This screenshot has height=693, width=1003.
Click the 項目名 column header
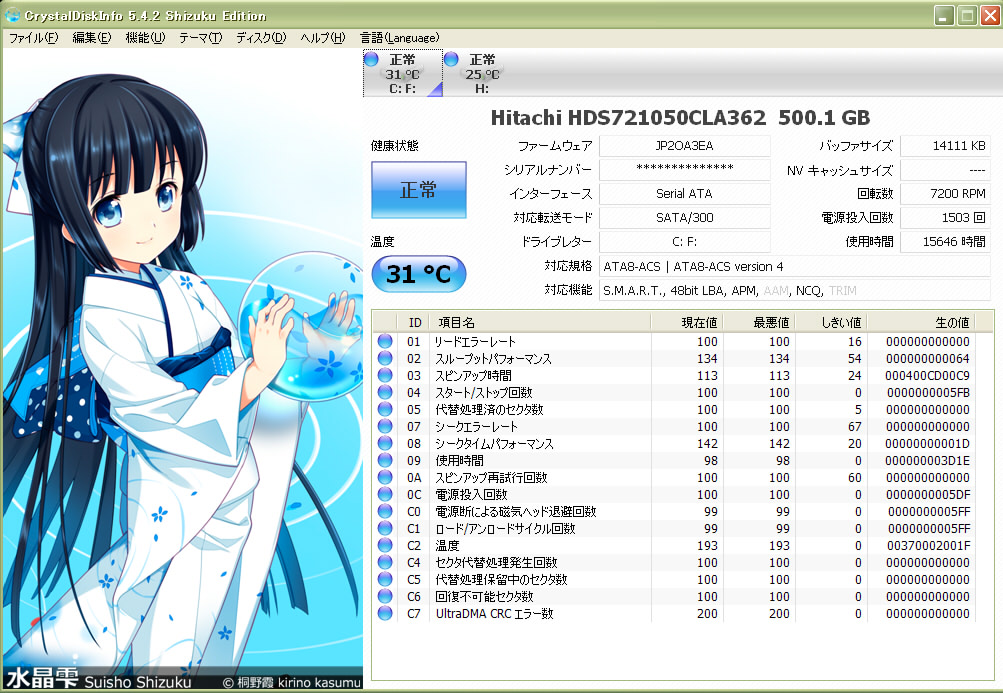[540, 323]
